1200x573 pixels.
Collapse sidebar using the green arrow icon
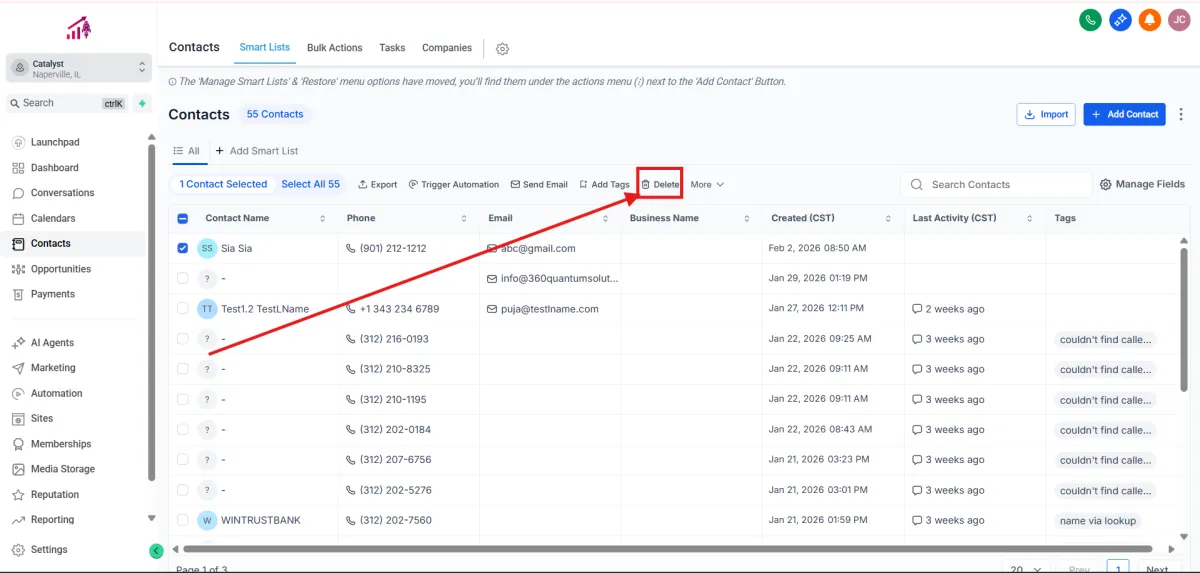pyautogui.click(x=156, y=550)
